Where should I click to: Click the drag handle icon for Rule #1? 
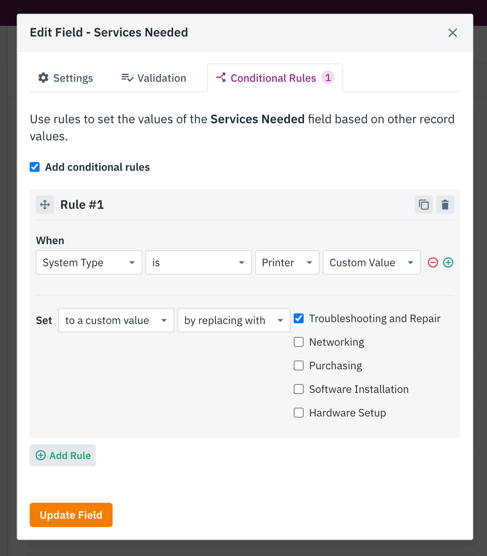tap(45, 205)
